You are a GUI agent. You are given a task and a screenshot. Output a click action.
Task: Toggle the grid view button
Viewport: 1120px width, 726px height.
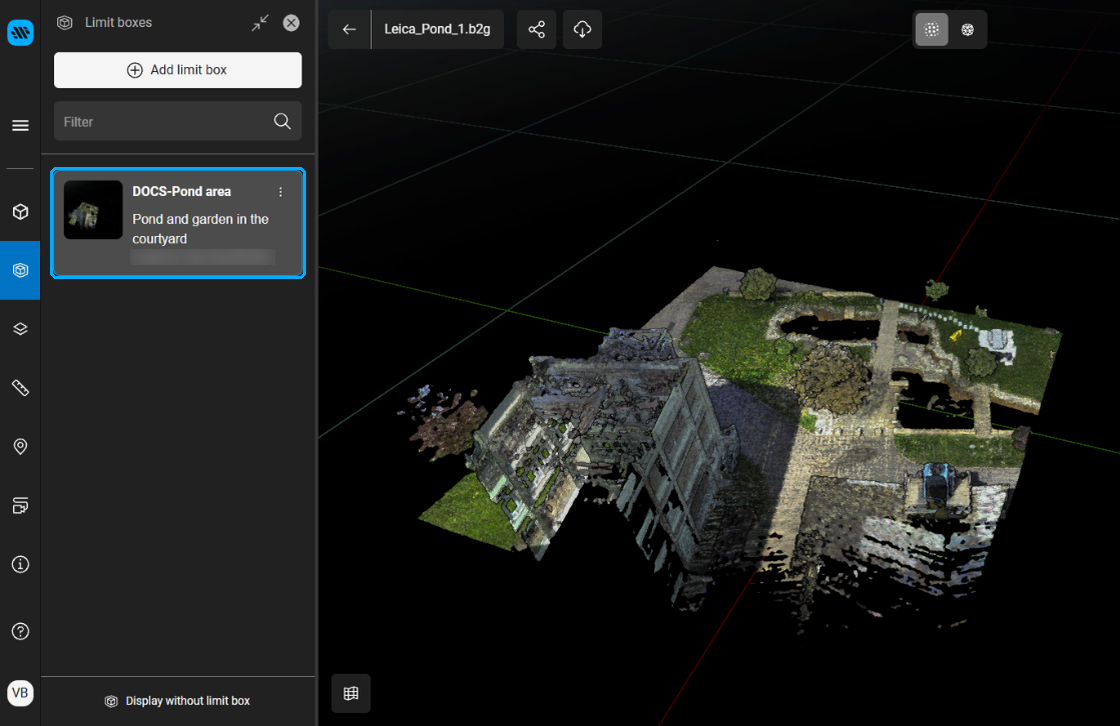click(351, 693)
